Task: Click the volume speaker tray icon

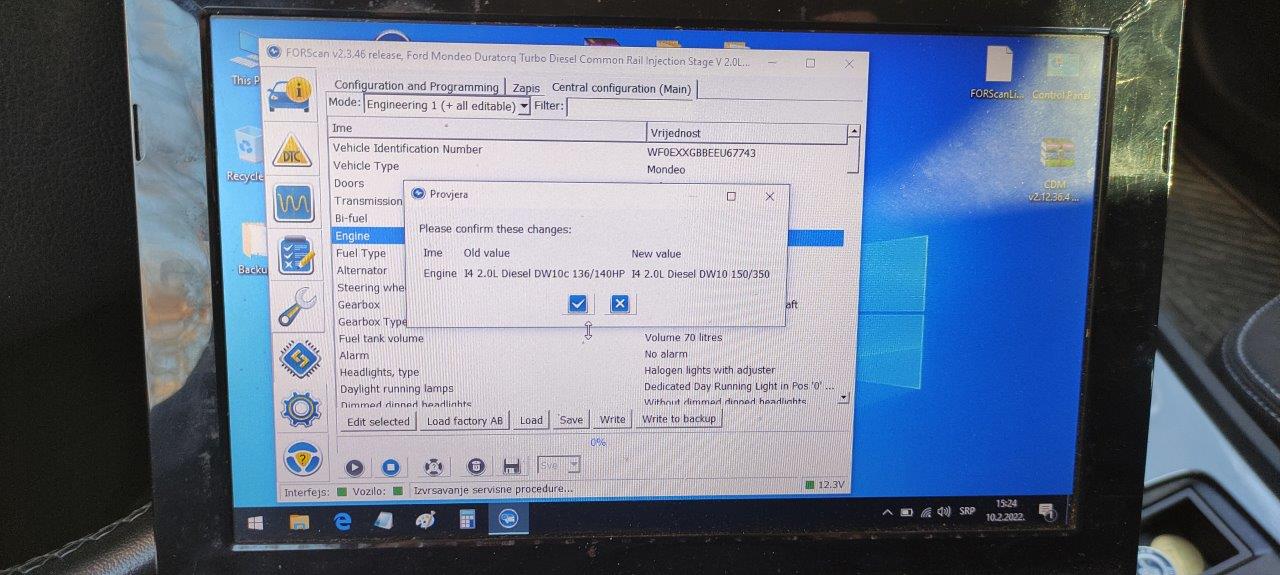Action: point(943,511)
